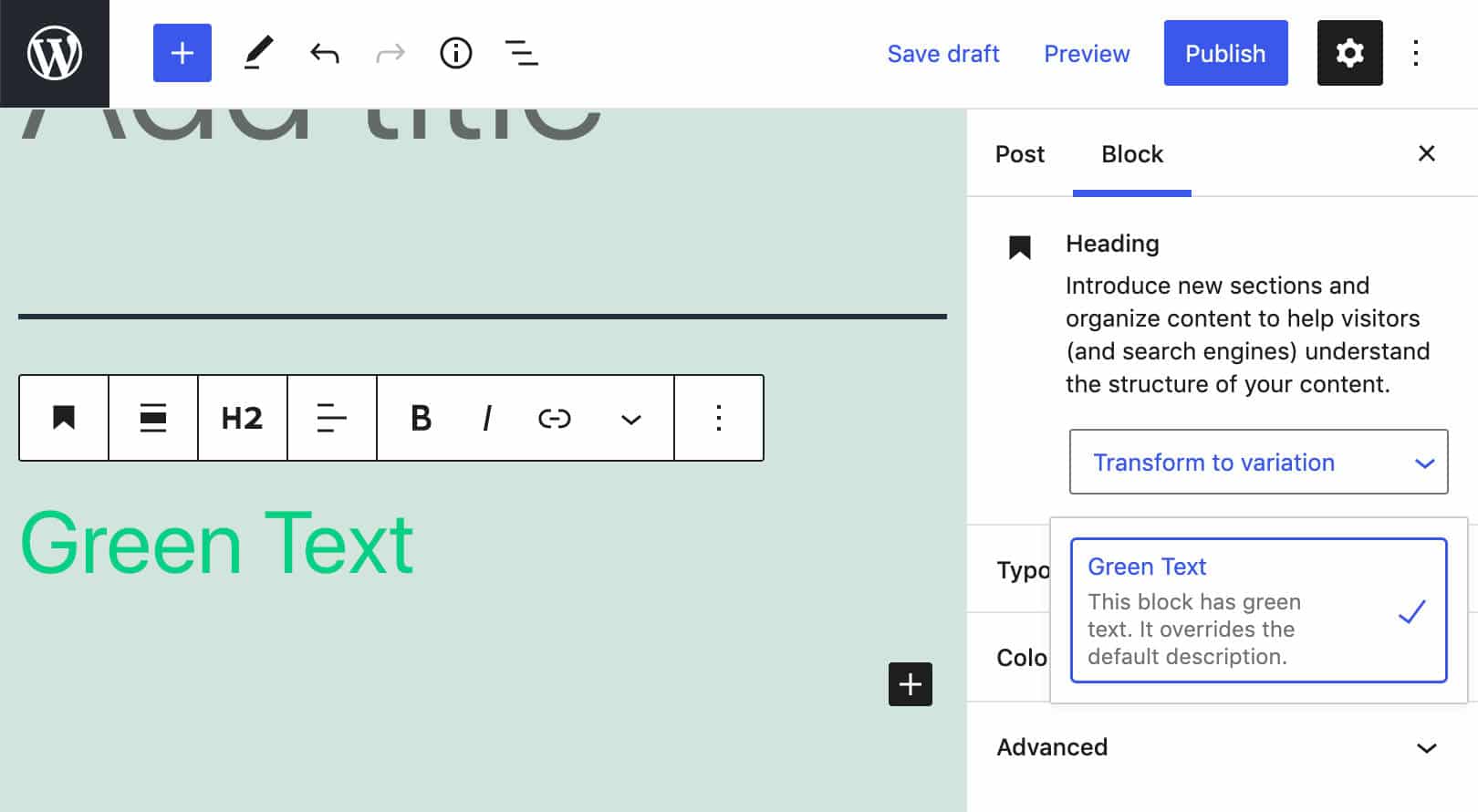
Task: Switch to the Post tab
Action: [1019, 154]
